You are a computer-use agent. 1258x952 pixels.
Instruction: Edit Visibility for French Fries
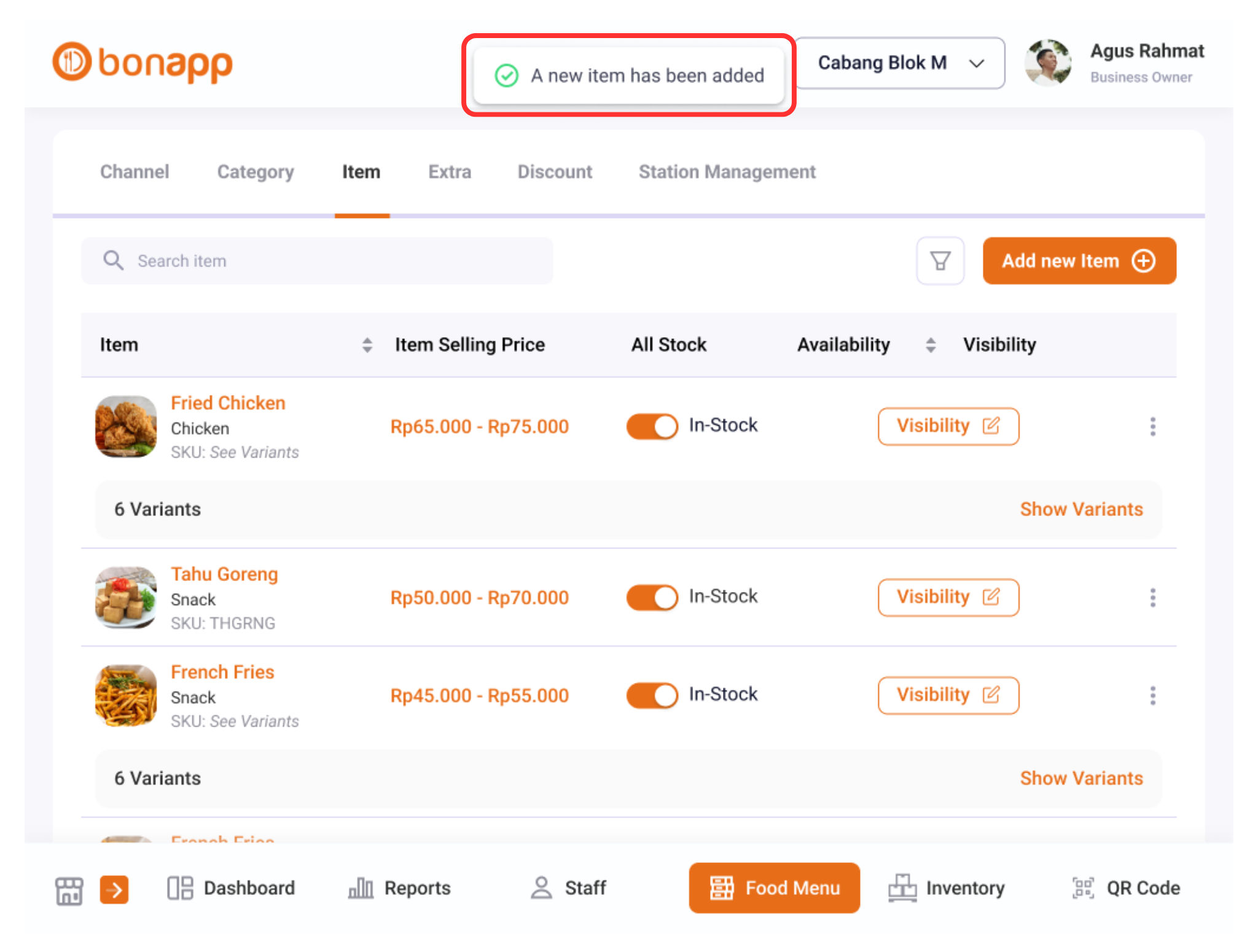point(948,695)
